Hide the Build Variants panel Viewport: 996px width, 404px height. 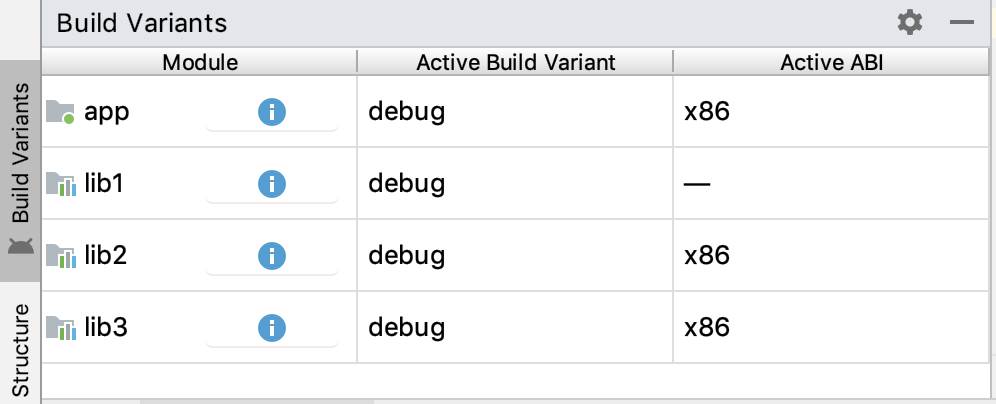click(962, 23)
